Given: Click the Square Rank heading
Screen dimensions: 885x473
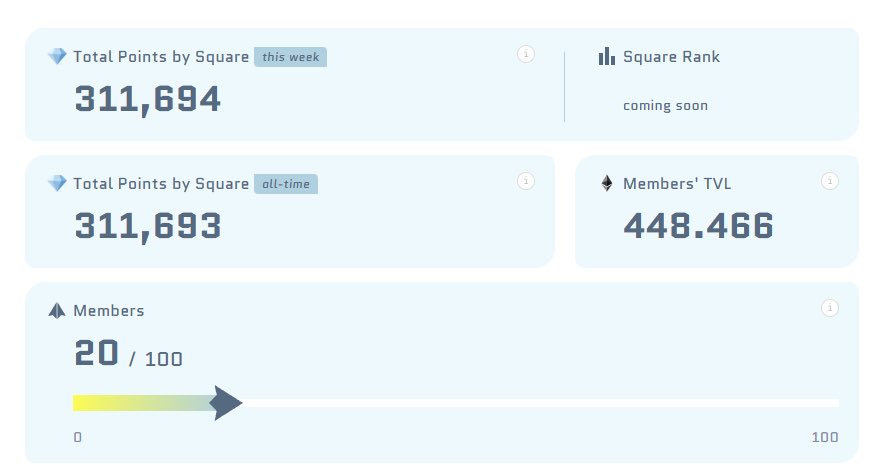Looking at the screenshot, I should click(x=672, y=57).
